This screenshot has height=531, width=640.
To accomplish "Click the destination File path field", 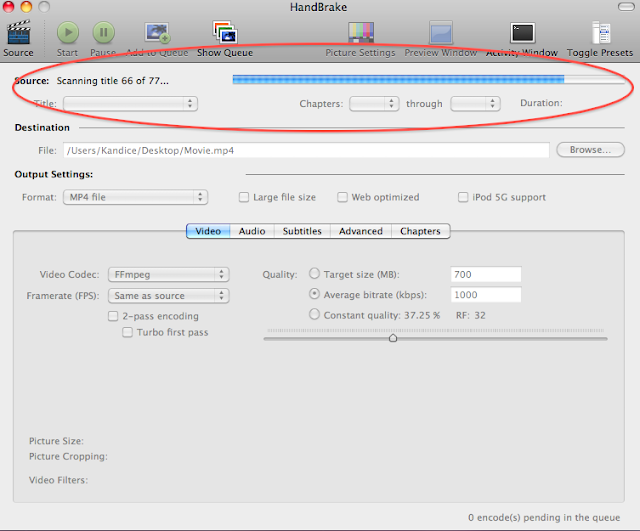I will pyautogui.click(x=306, y=150).
